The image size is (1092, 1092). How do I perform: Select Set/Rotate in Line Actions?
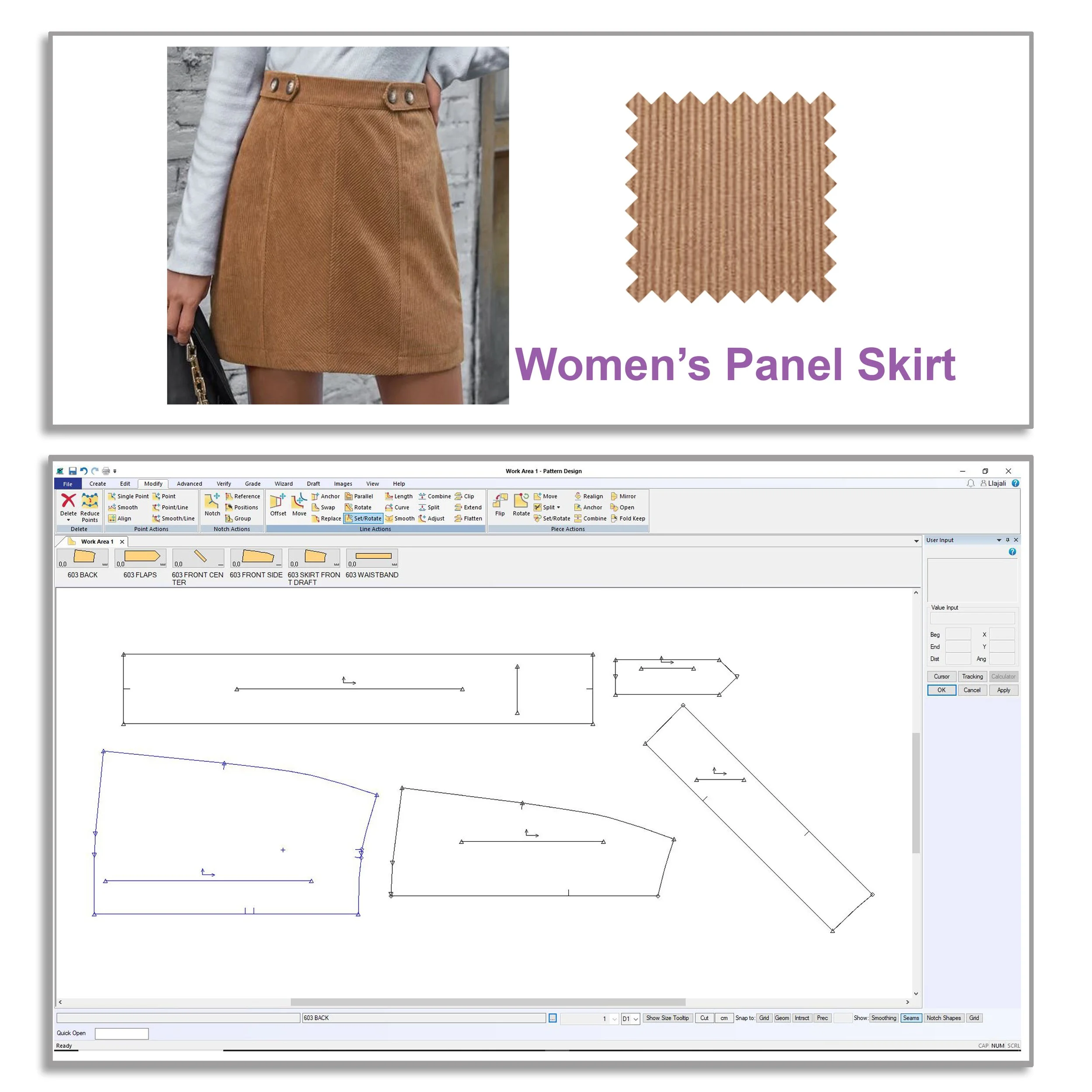[x=363, y=518]
